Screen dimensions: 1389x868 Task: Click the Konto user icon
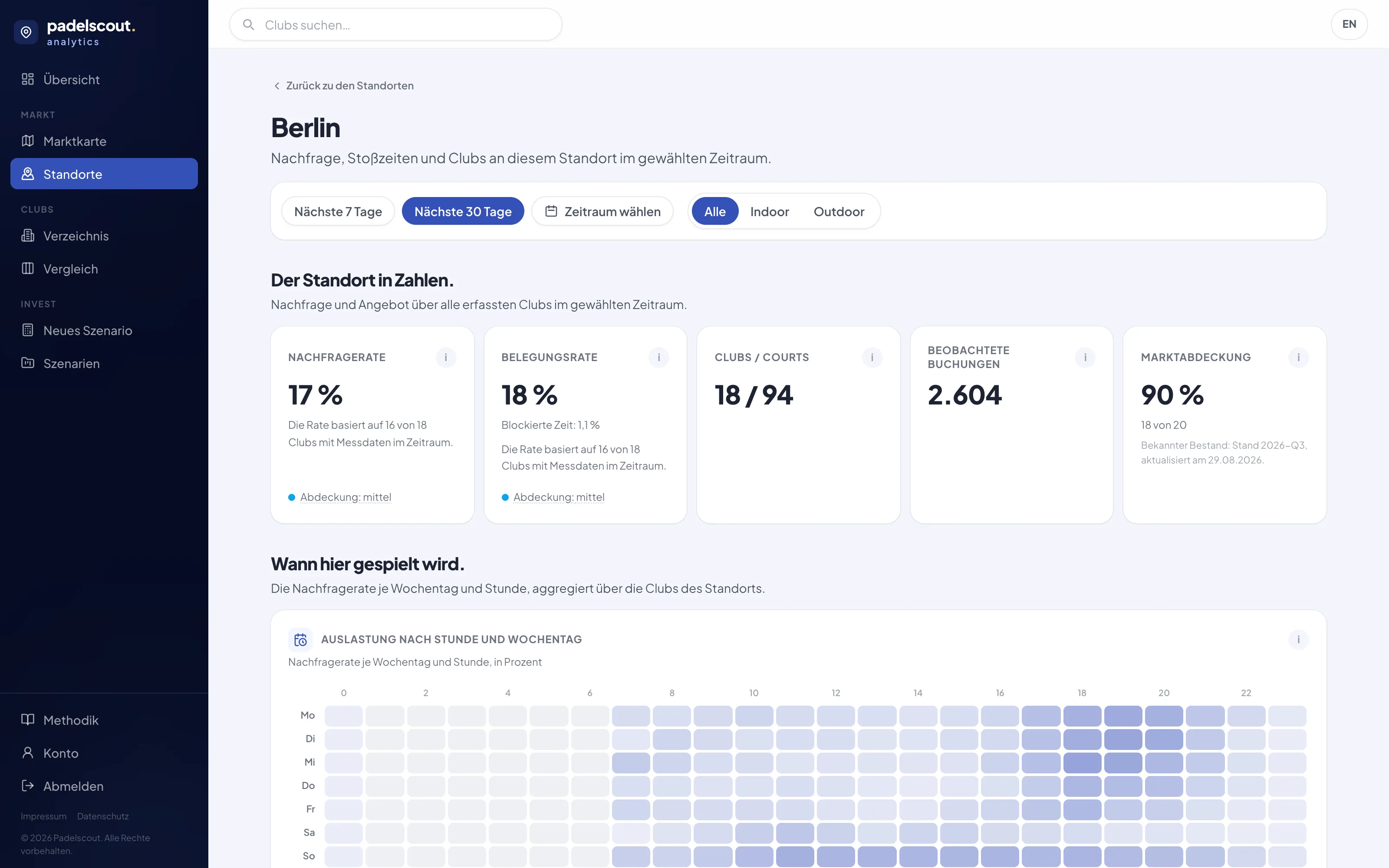click(x=27, y=753)
